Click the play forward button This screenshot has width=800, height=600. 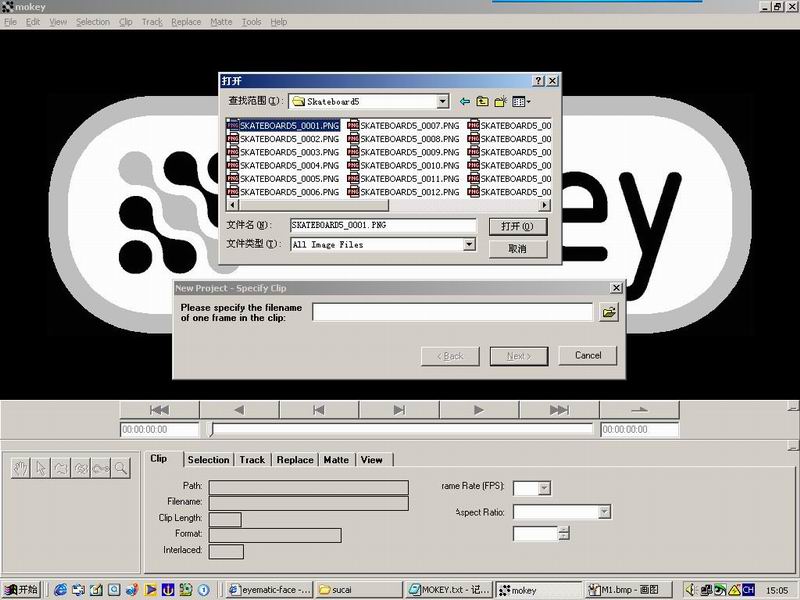tap(479, 410)
